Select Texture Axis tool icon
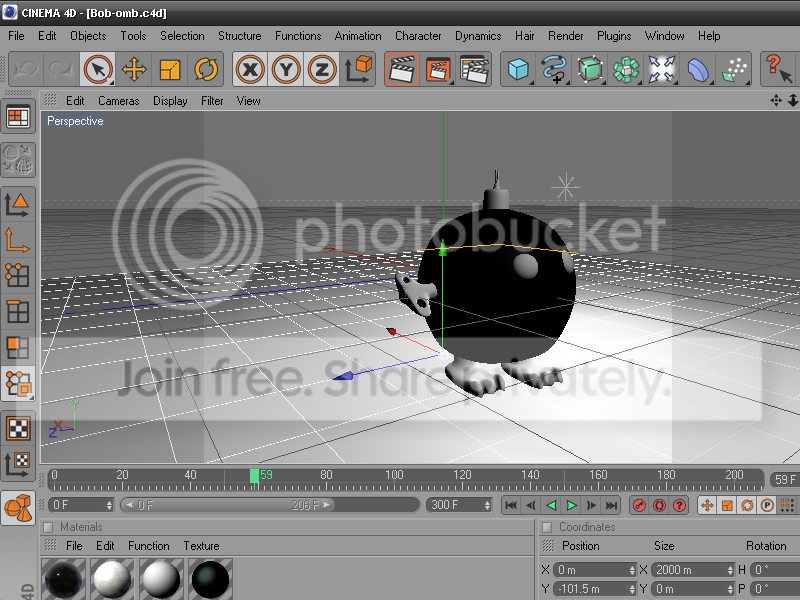Image resolution: width=800 pixels, height=600 pixels. (x=18, y=464)
